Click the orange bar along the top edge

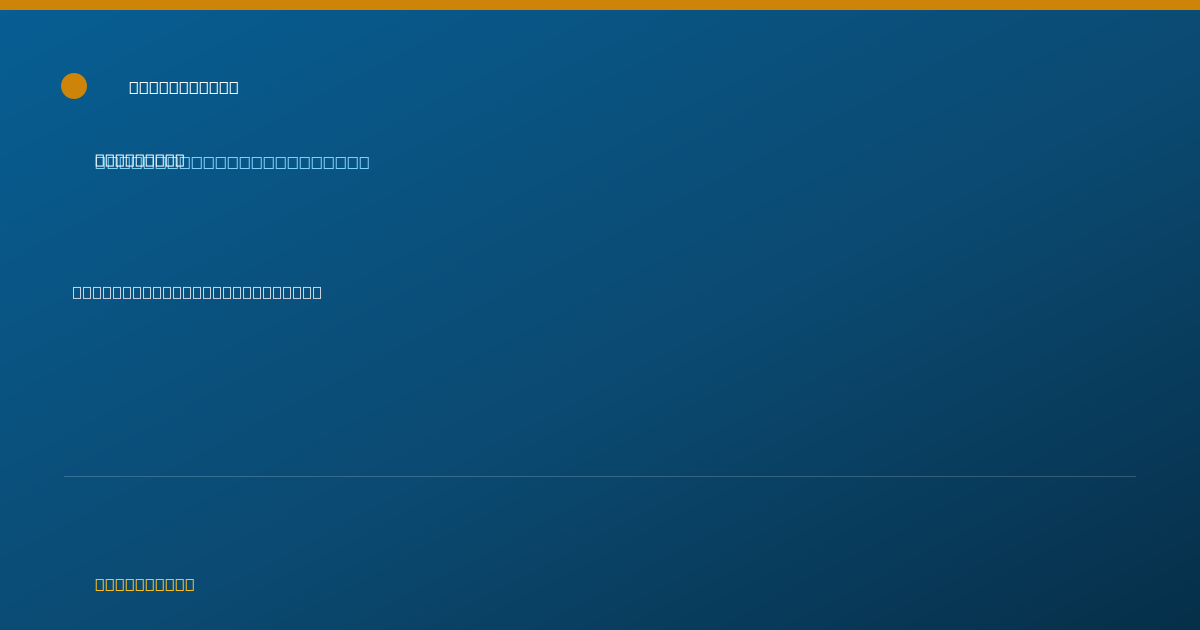[600, 5]
